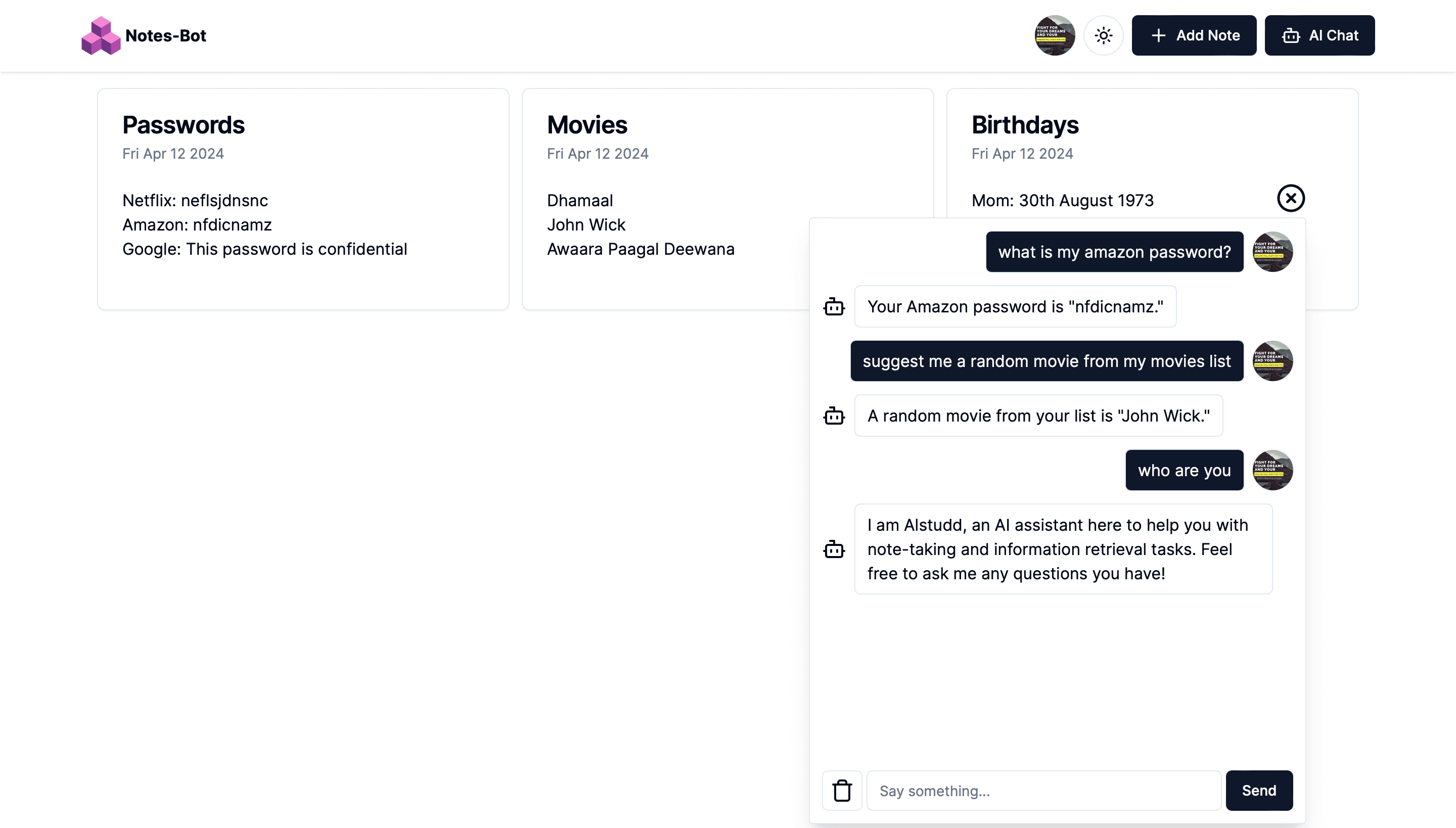Viewport: 1456px width, 828px height.
Task: Open the profile avatar in the header
Action: coord(1055,35)
